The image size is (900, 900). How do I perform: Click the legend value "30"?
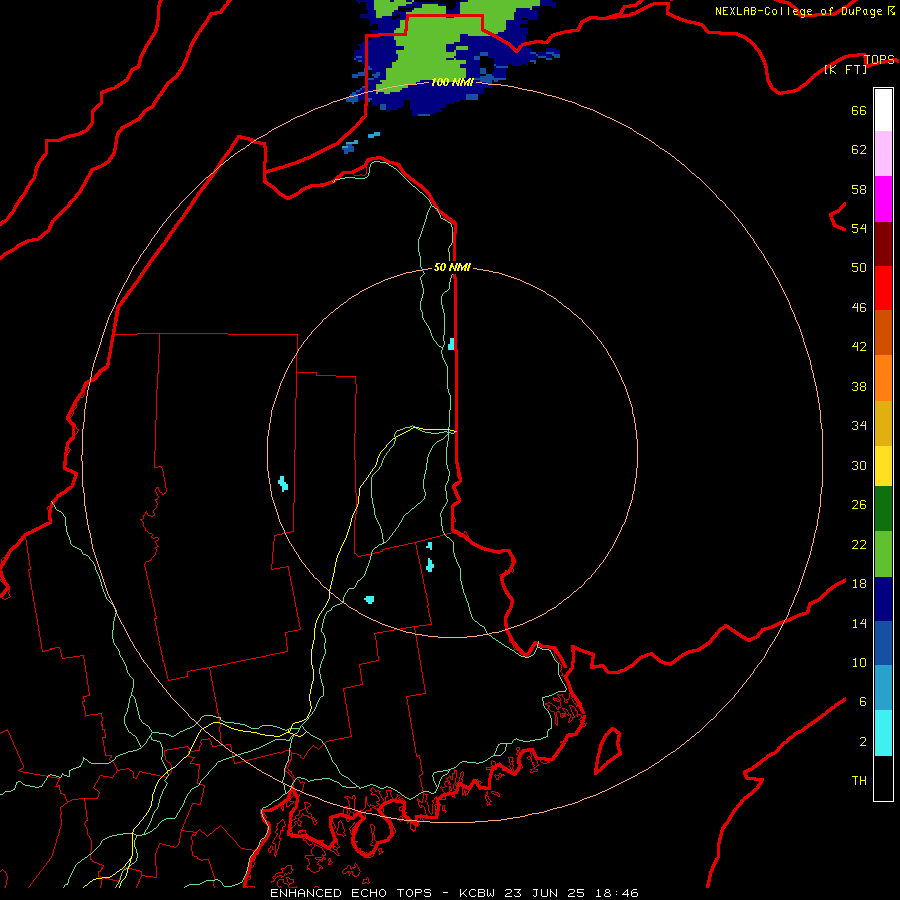859,465
